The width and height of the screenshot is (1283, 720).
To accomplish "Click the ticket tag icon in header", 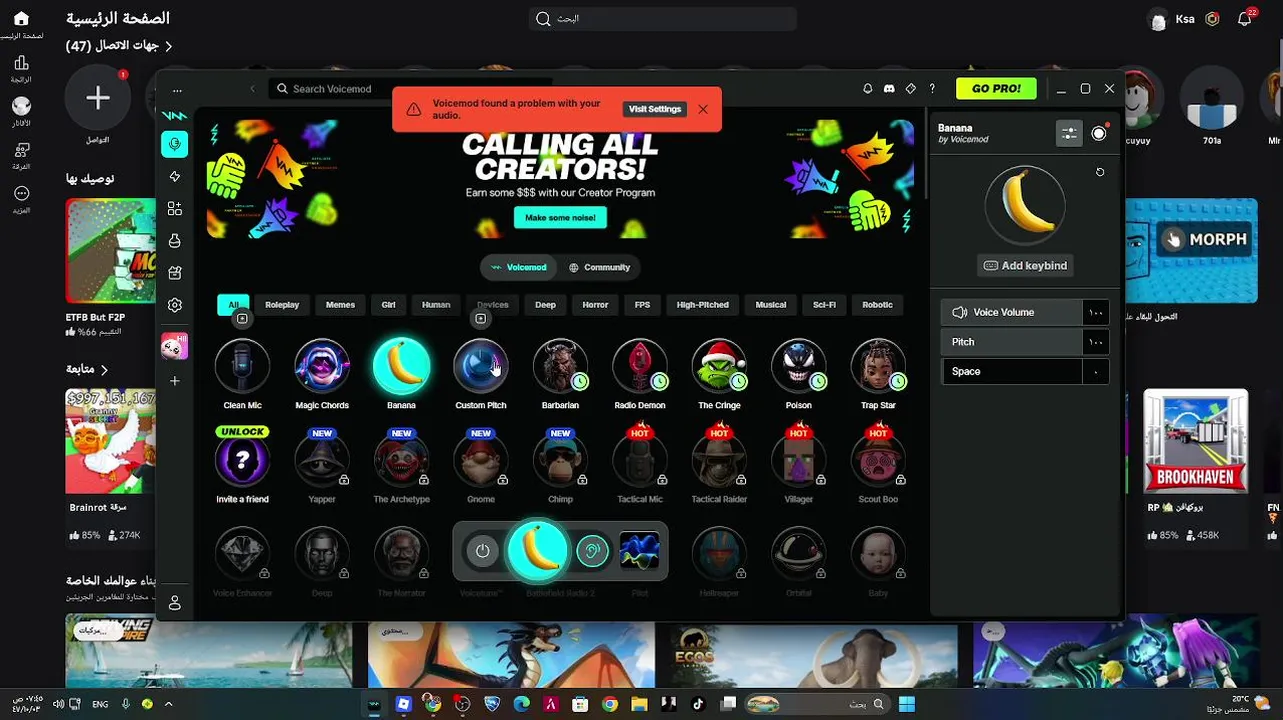I will coord(911,89).
